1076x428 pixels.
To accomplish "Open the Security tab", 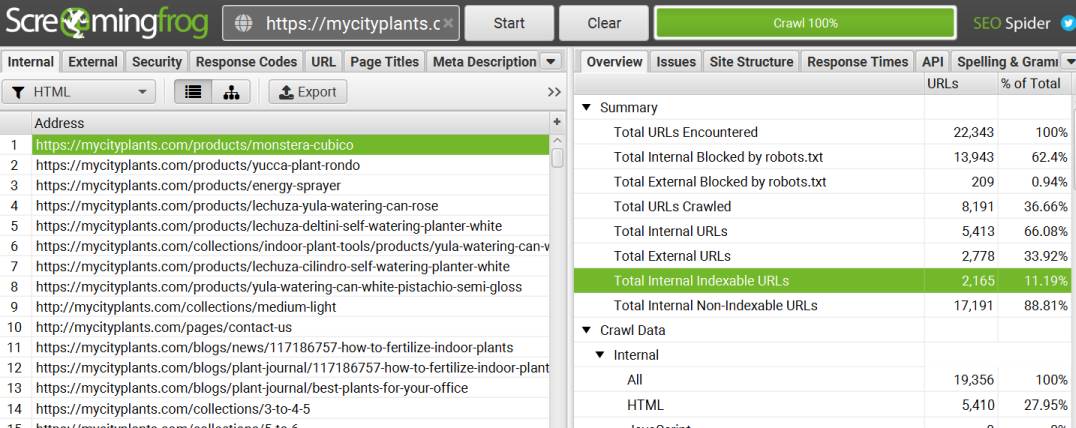I will 156,62.
